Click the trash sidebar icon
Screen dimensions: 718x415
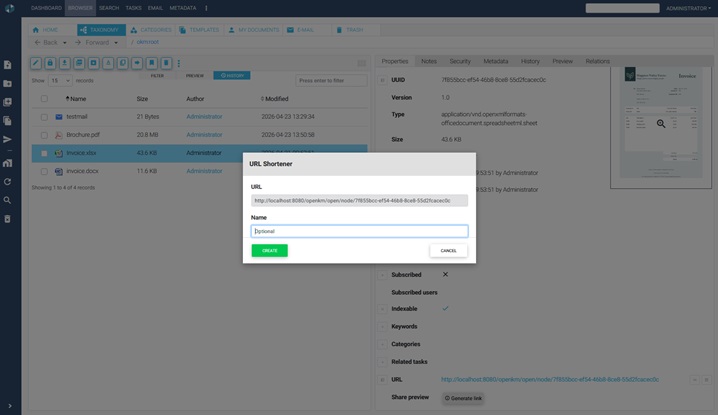coord(7,219)
